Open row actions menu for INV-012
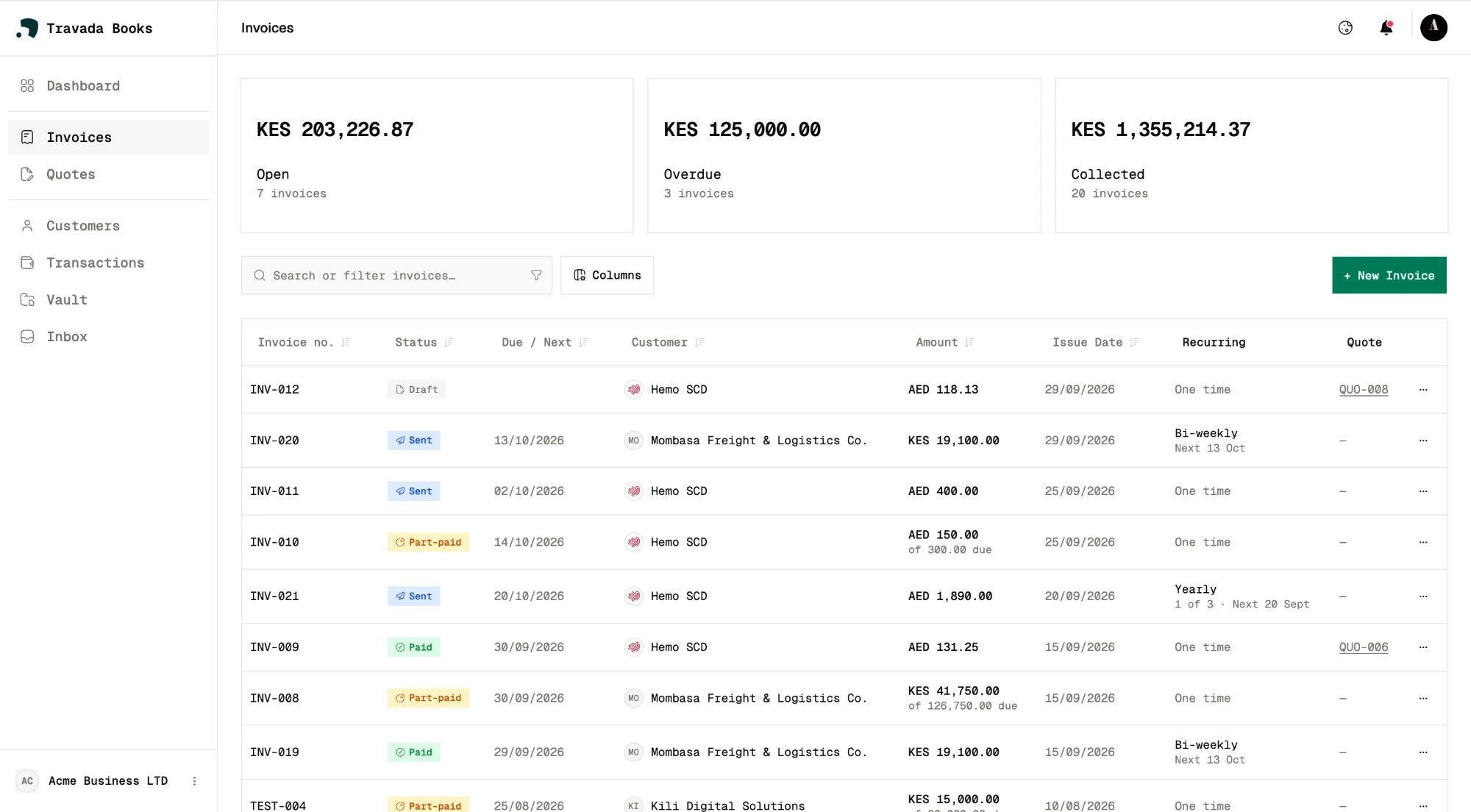 coord(1423,390)
